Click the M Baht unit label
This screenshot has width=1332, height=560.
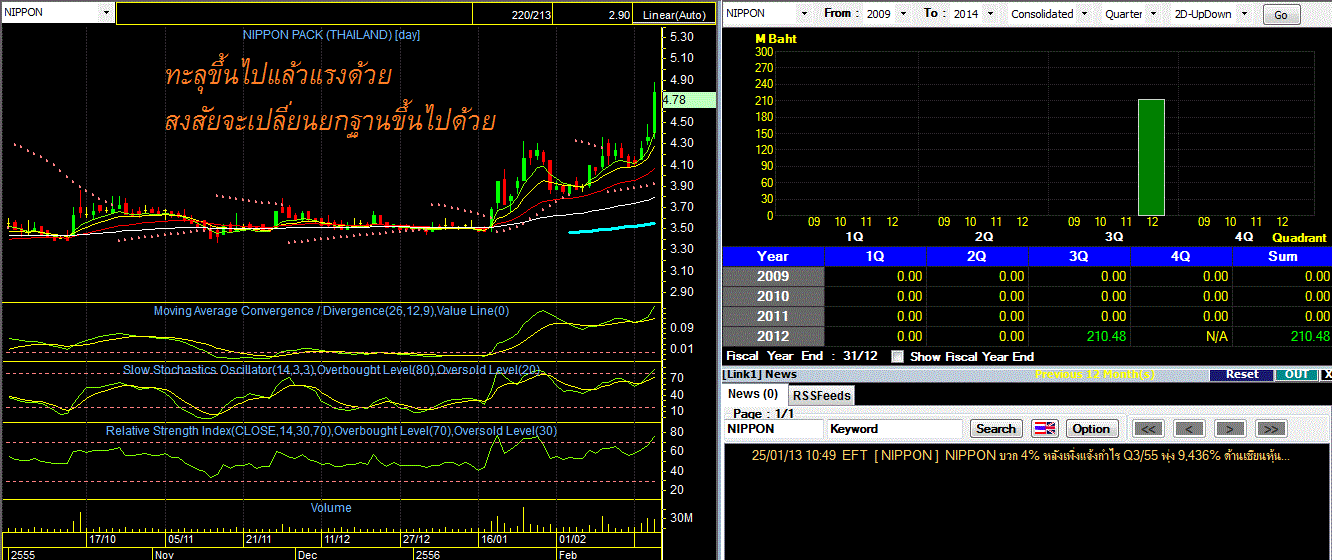pyautogui.click(x=775, y=39)
